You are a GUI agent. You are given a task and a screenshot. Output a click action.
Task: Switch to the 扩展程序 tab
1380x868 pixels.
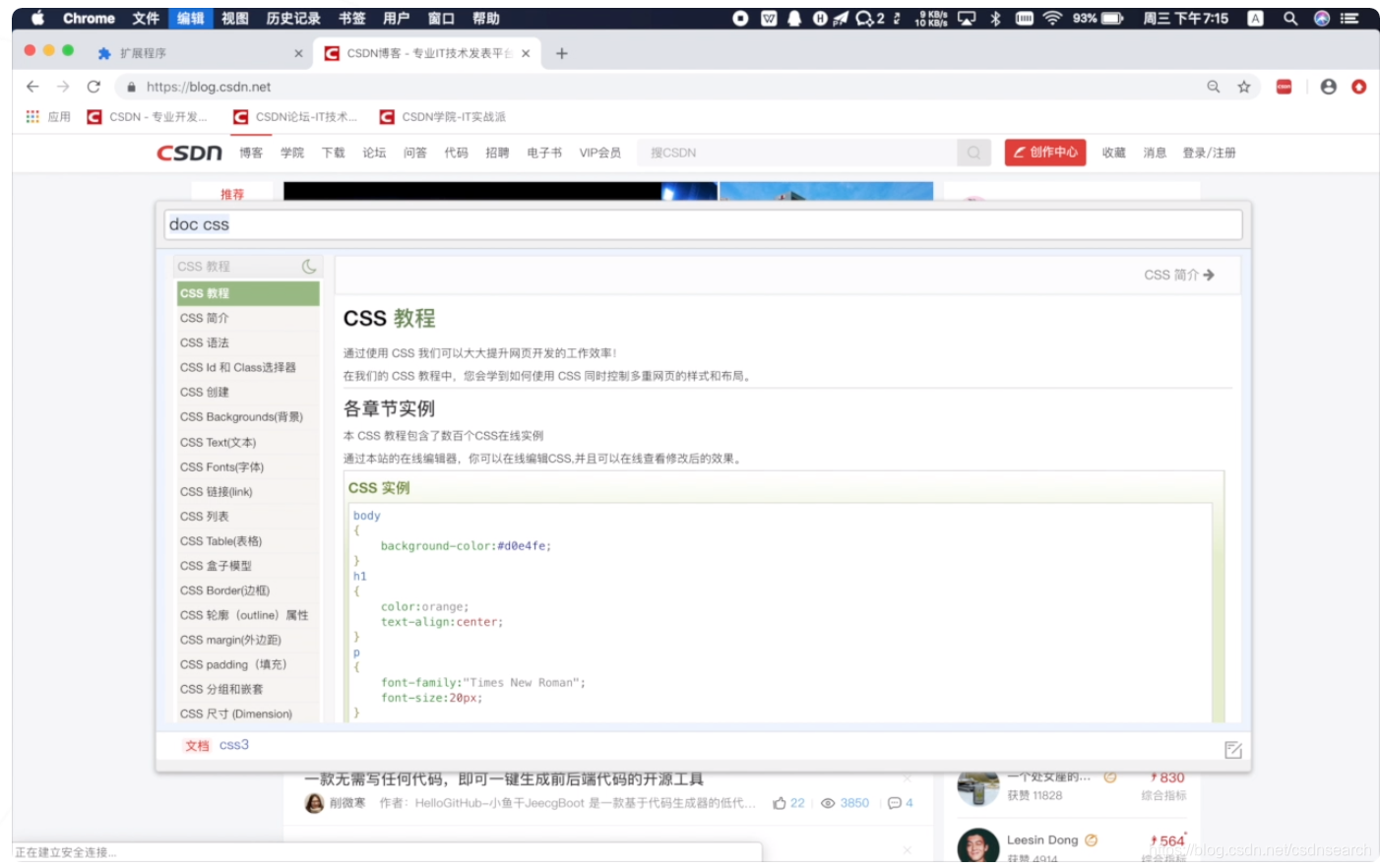point(200,53)
